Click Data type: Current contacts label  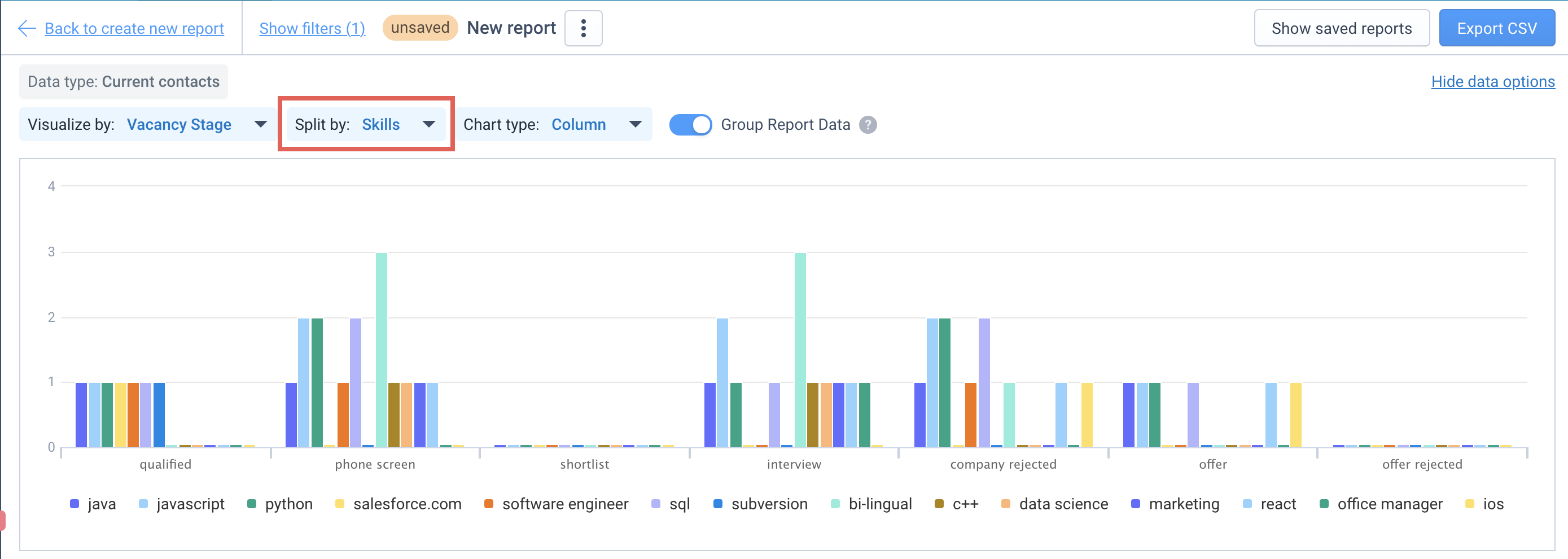pyautogui.click(x=124, y=82)
